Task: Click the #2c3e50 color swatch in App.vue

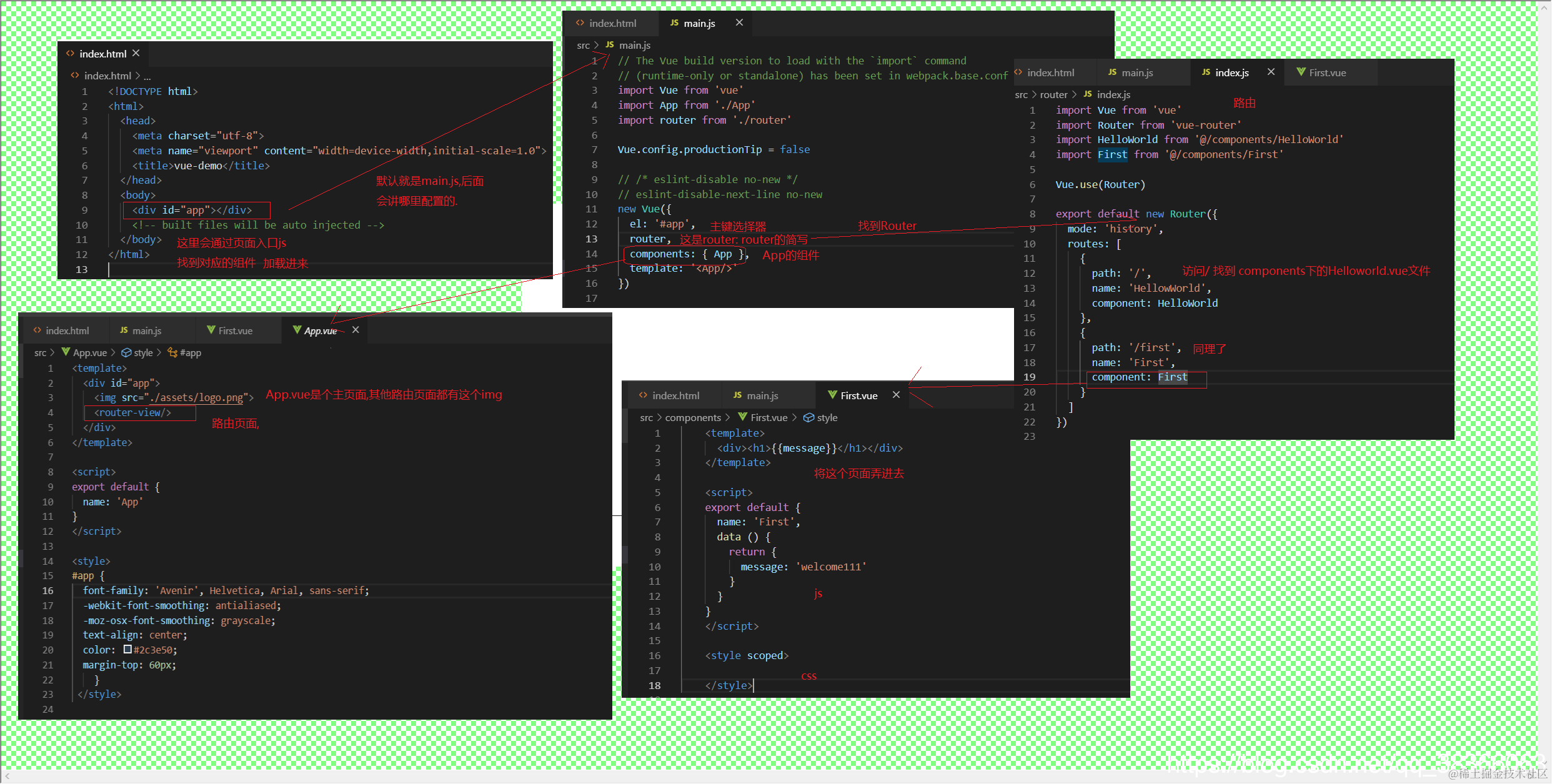Action: point(127,649)
